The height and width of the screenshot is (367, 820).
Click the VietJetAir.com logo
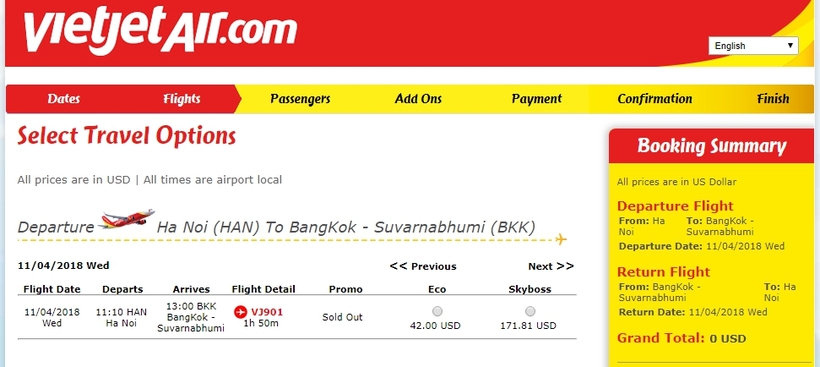161,30
